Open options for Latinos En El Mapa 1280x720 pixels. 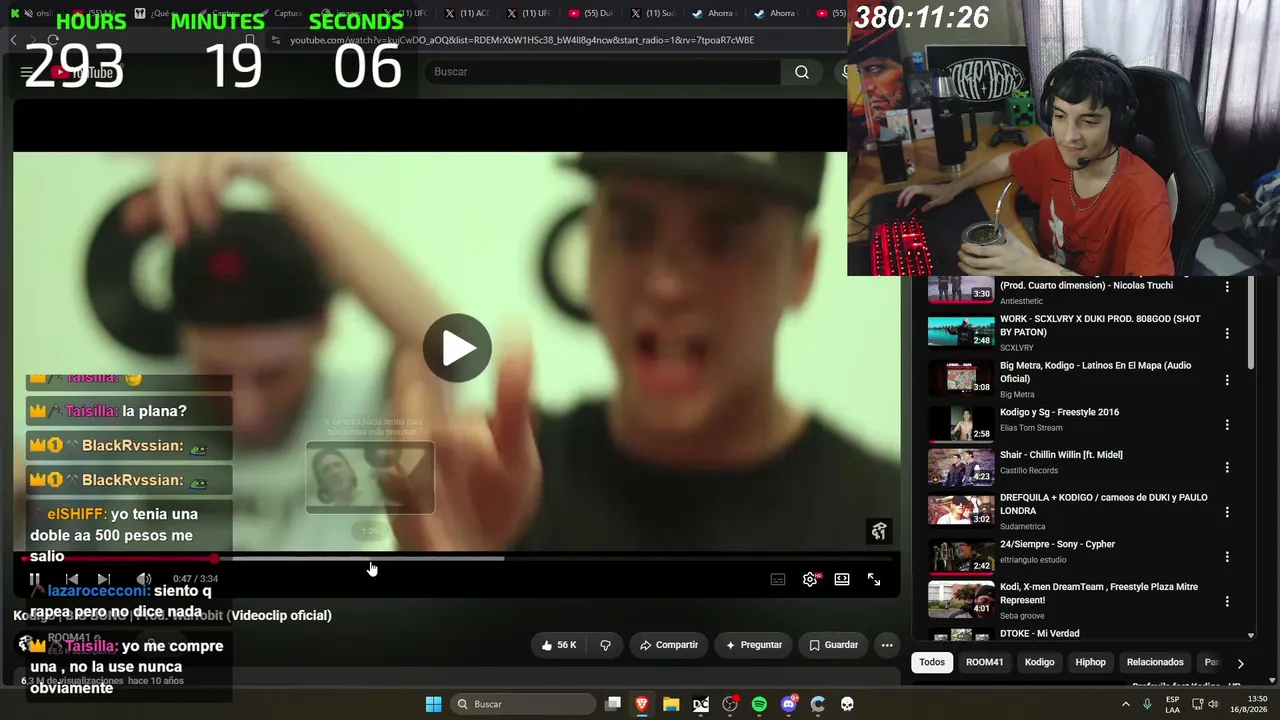pos(1227,380)
